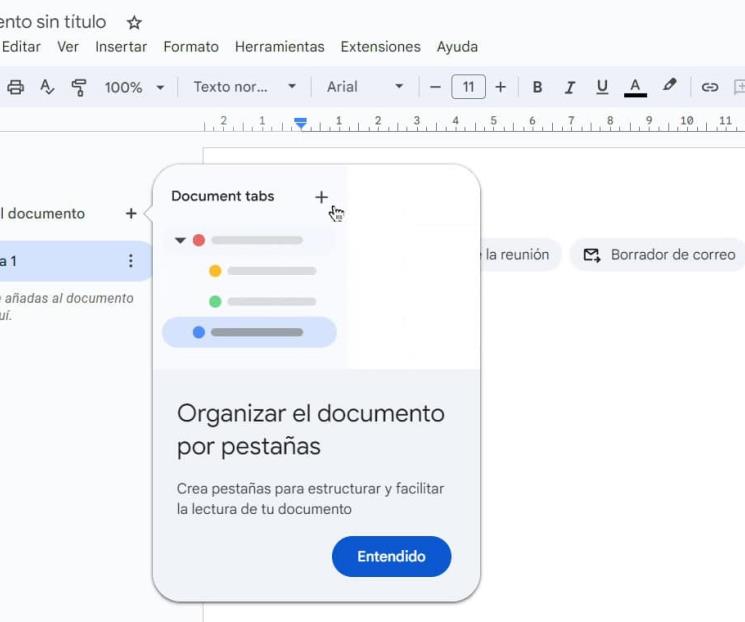This screenshot has height=622, width=745.
Task: Open the Arial font dropdown
Action: [365, 87]
